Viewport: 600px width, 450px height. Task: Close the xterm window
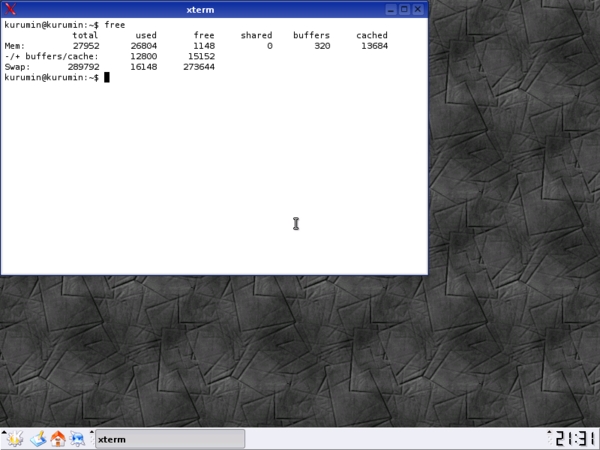point(418,9)
